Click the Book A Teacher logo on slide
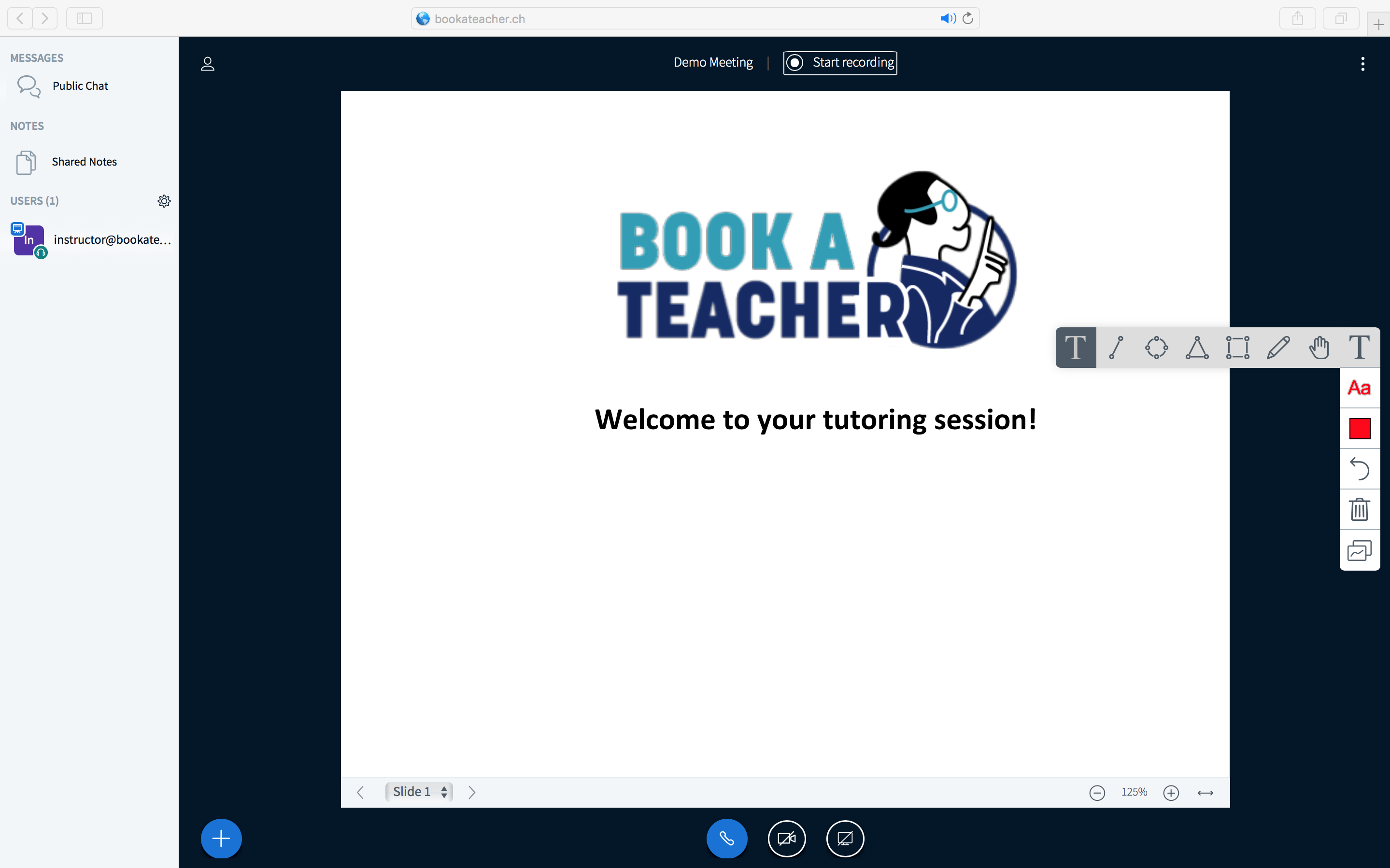The image size is (1390, 868). point(816,259)
